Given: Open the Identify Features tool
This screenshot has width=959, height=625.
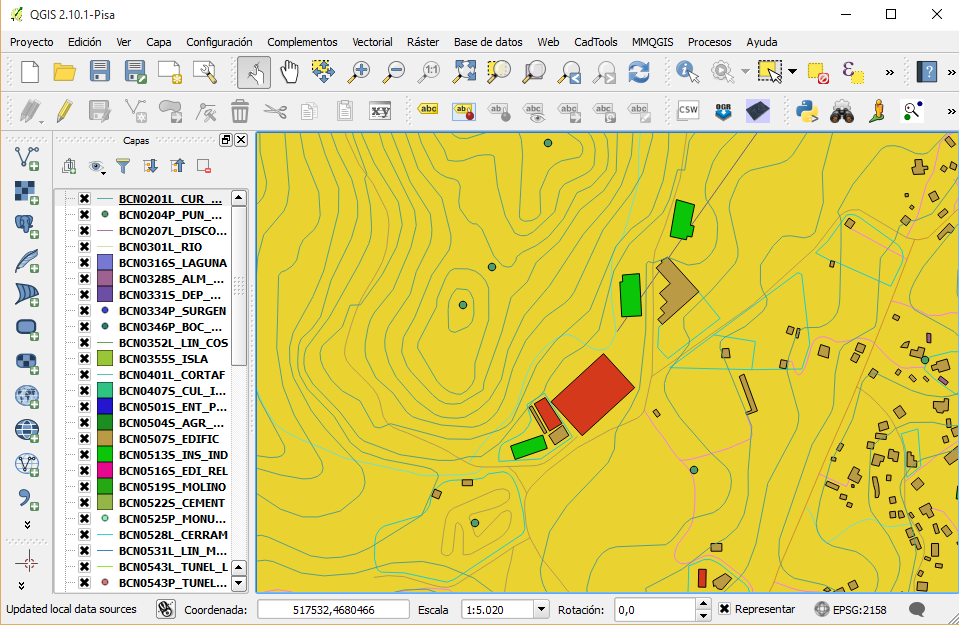Looking at the screenshot, I should pos(686,72).
